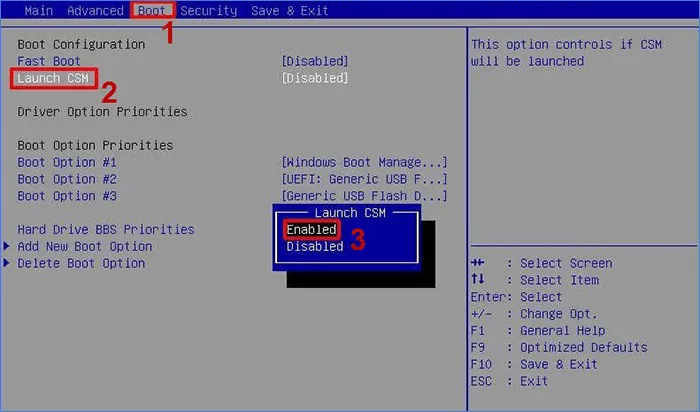The image size is (700, 412).
Task: Select Boot Option #3 row
Action: pyautogui.click(x=67, y=196)
